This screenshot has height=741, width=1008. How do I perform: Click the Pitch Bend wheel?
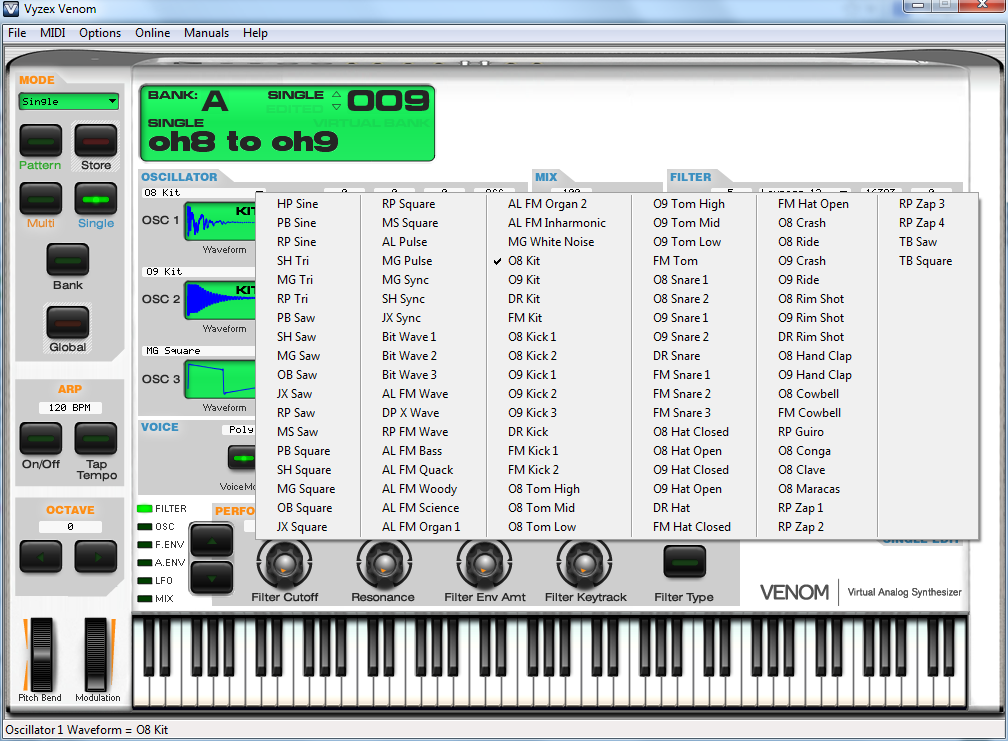pyautogui.click(x=40, y=654)
